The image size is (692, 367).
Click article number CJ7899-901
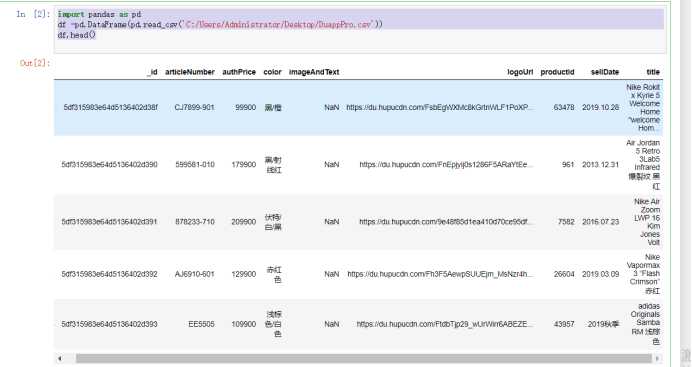click(x=194, y=108)
